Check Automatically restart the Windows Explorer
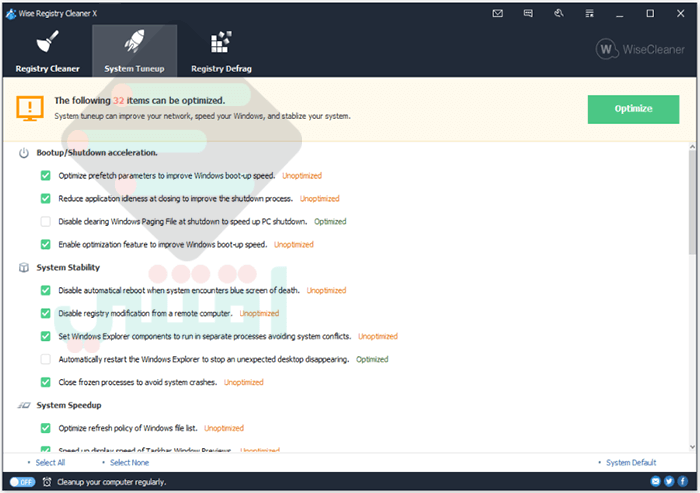Viewport: 700px width, 493px height. pyautogui.click(x=46, y=359)
